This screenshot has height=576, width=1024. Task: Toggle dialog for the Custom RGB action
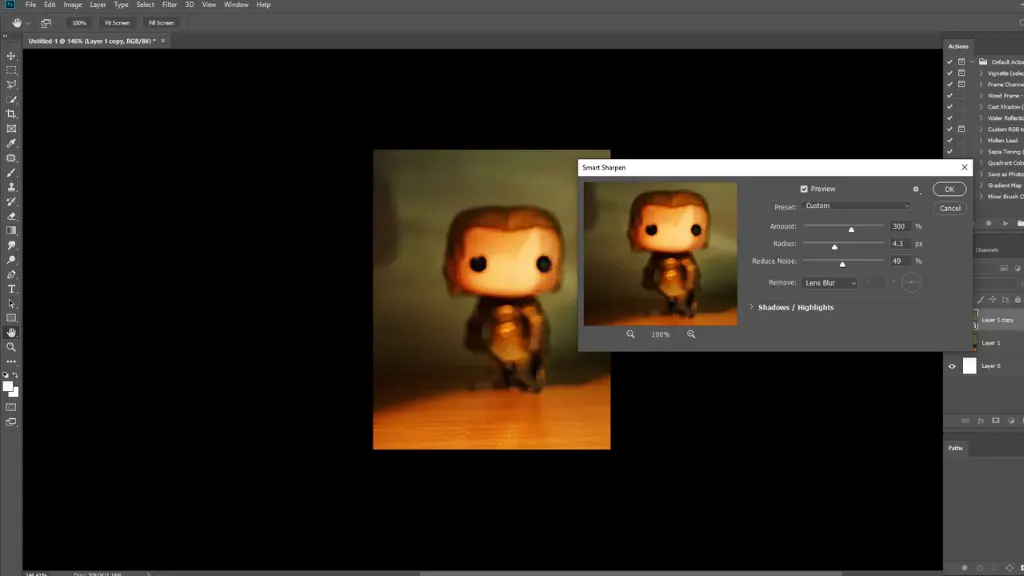[961, 129]
